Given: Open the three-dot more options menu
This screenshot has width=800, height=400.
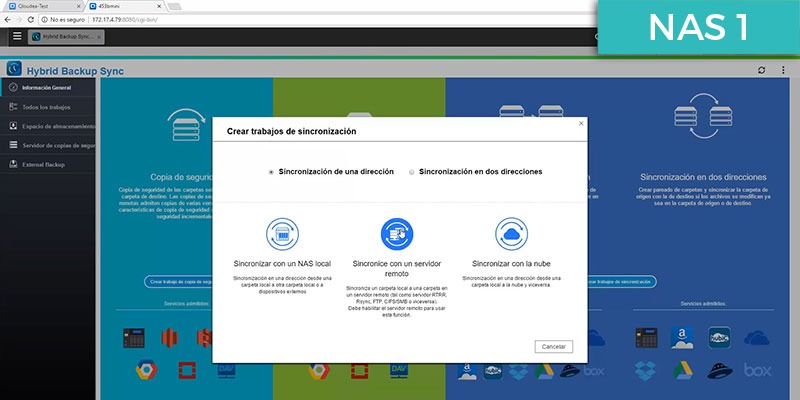Looking at the screenshot, I should click(x=783, y=70).
